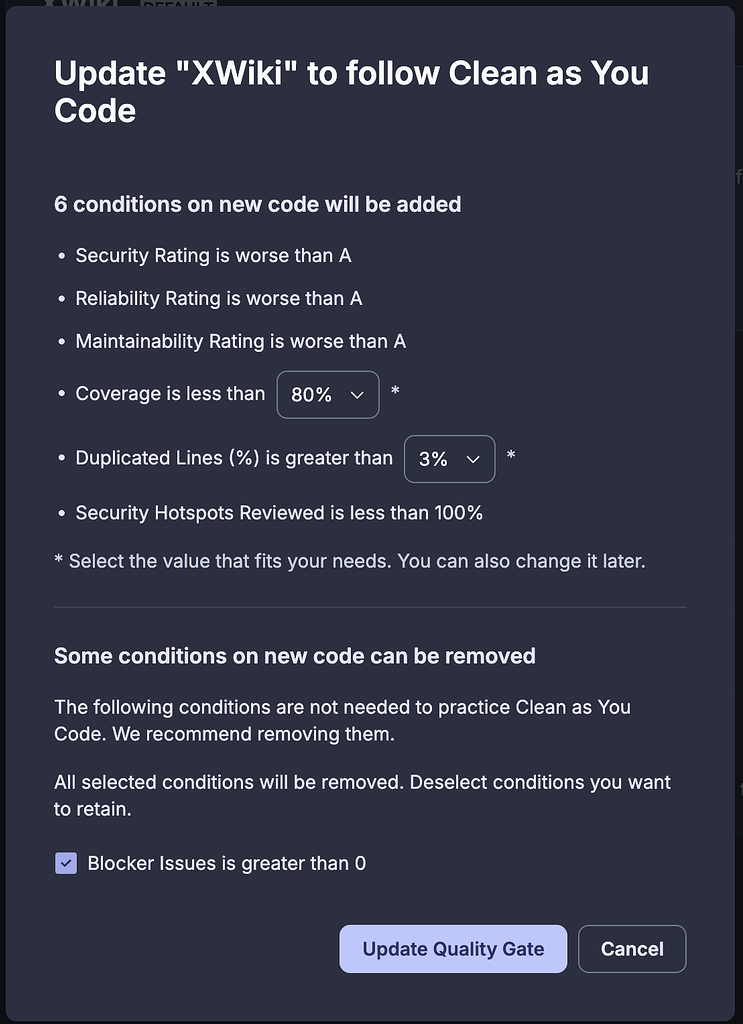The image size is (743, 1024).
Task: Click 'Some conditions on new code can be removed' subheading
Action: click(294, 656)
